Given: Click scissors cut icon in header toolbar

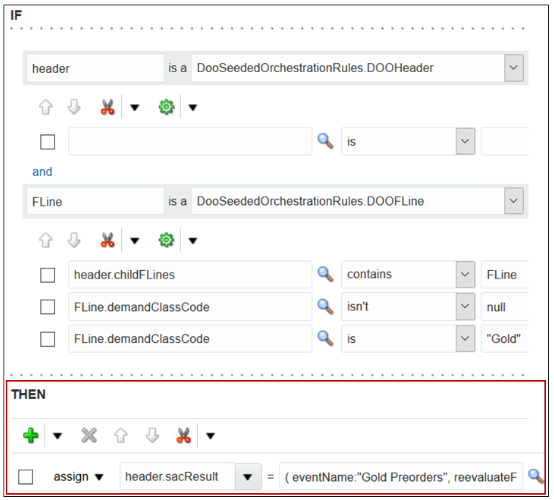Looking at the screenshot, I should click(107, 107).
